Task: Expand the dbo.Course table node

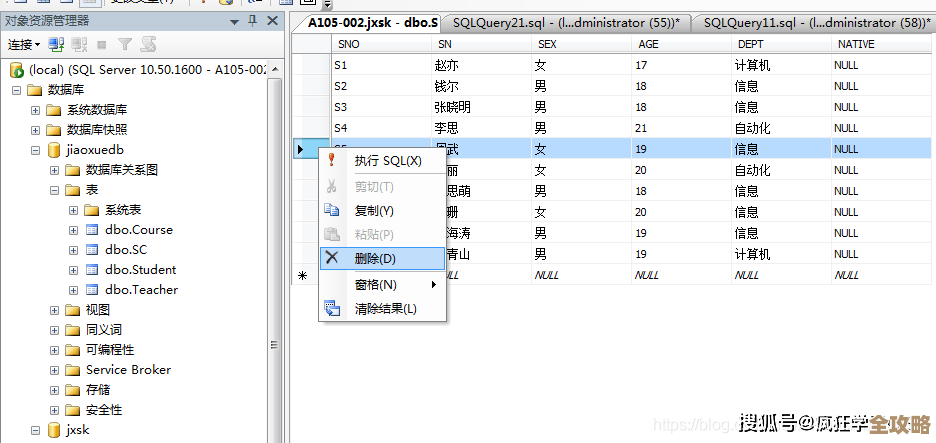Action: point(73,230)
